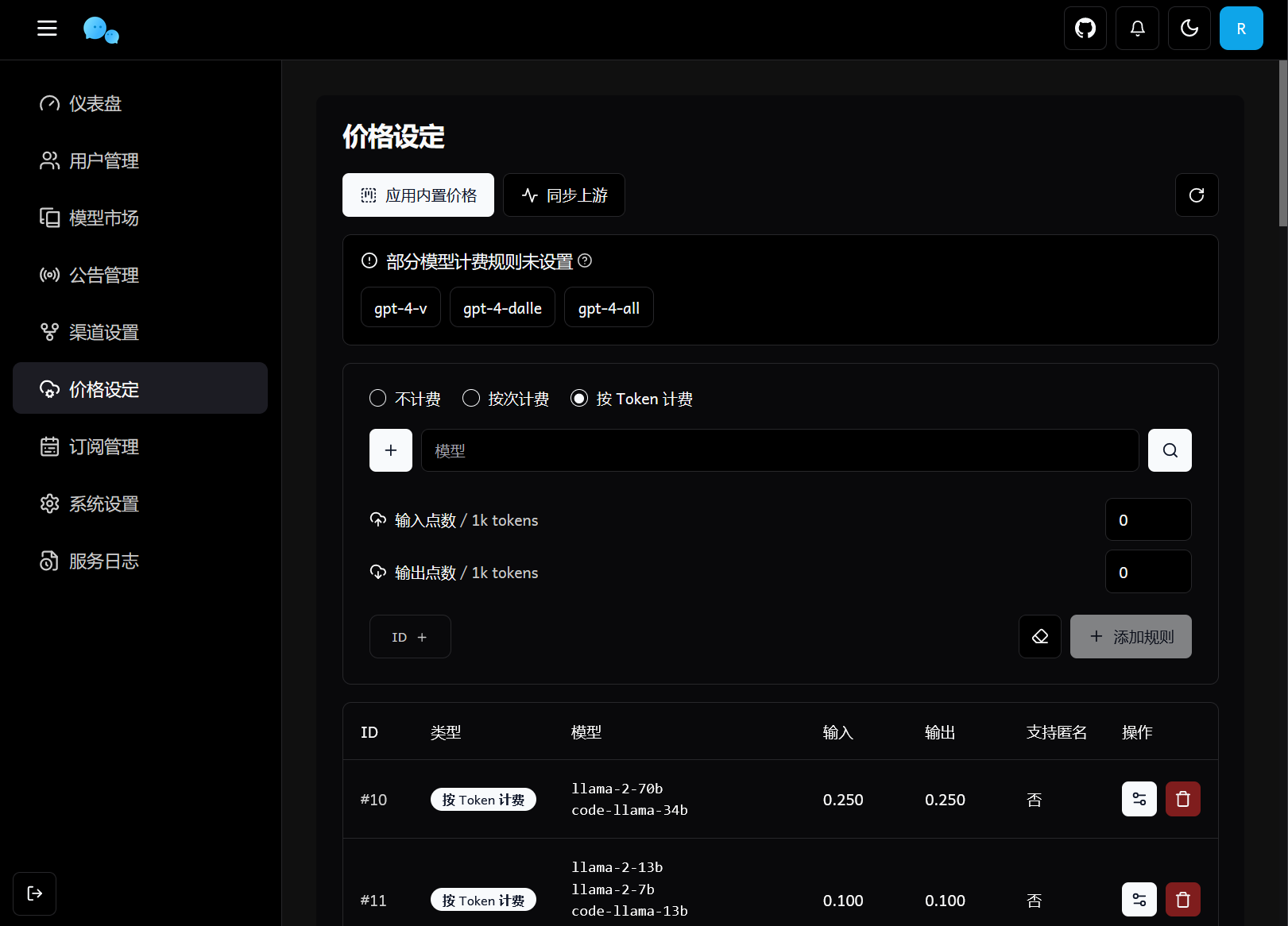Viewport: 1288px width, 926px height.
Task: Click the eraser icon to clear the rule form
Action: 1039,636
